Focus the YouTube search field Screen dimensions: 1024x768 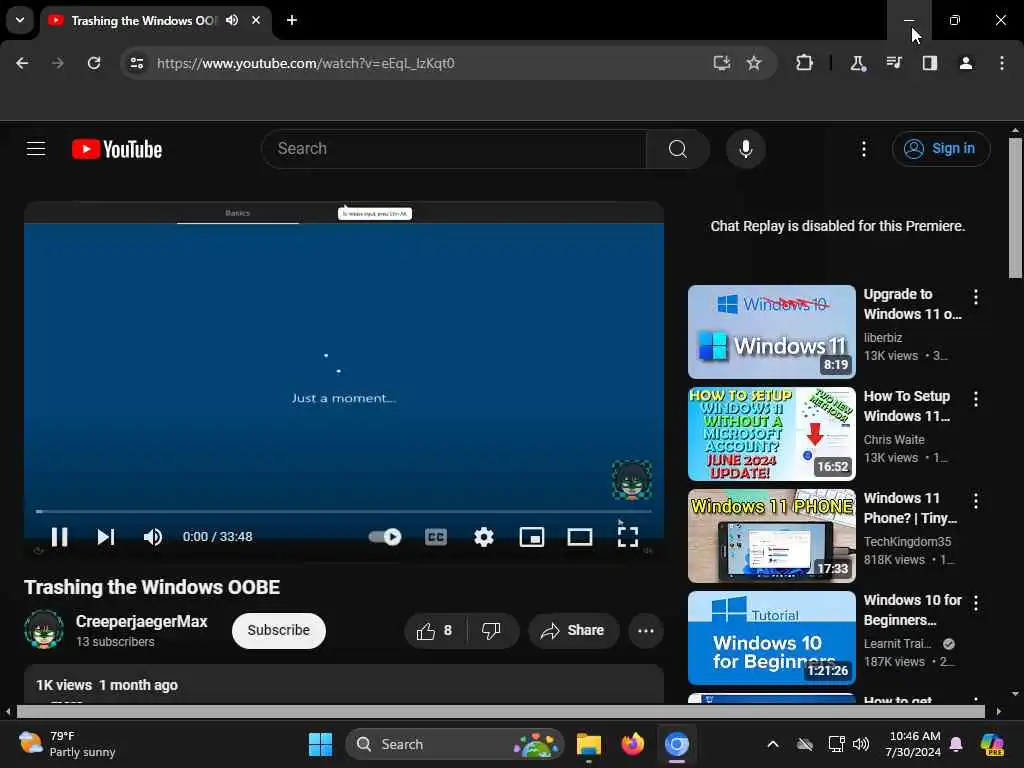coord(454,149)
